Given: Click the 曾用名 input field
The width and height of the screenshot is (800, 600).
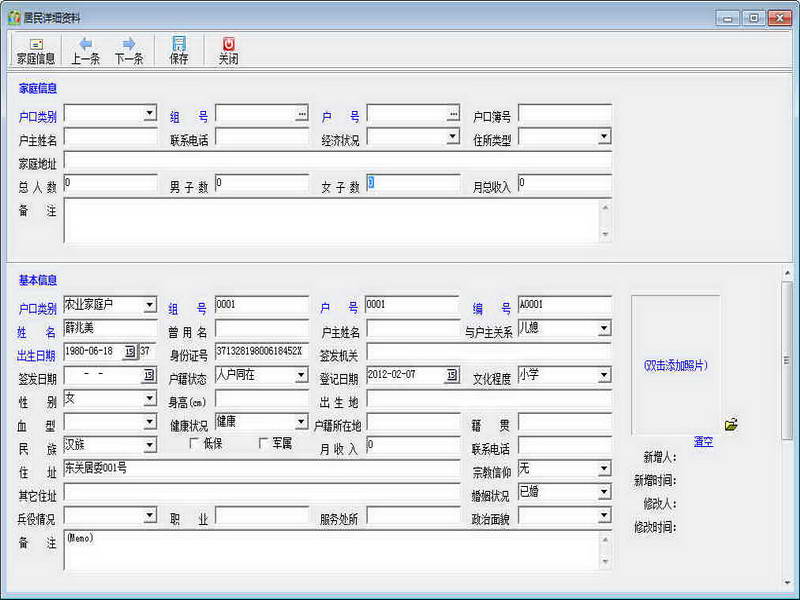Looking at the screenshot, I should pos(262,328).
